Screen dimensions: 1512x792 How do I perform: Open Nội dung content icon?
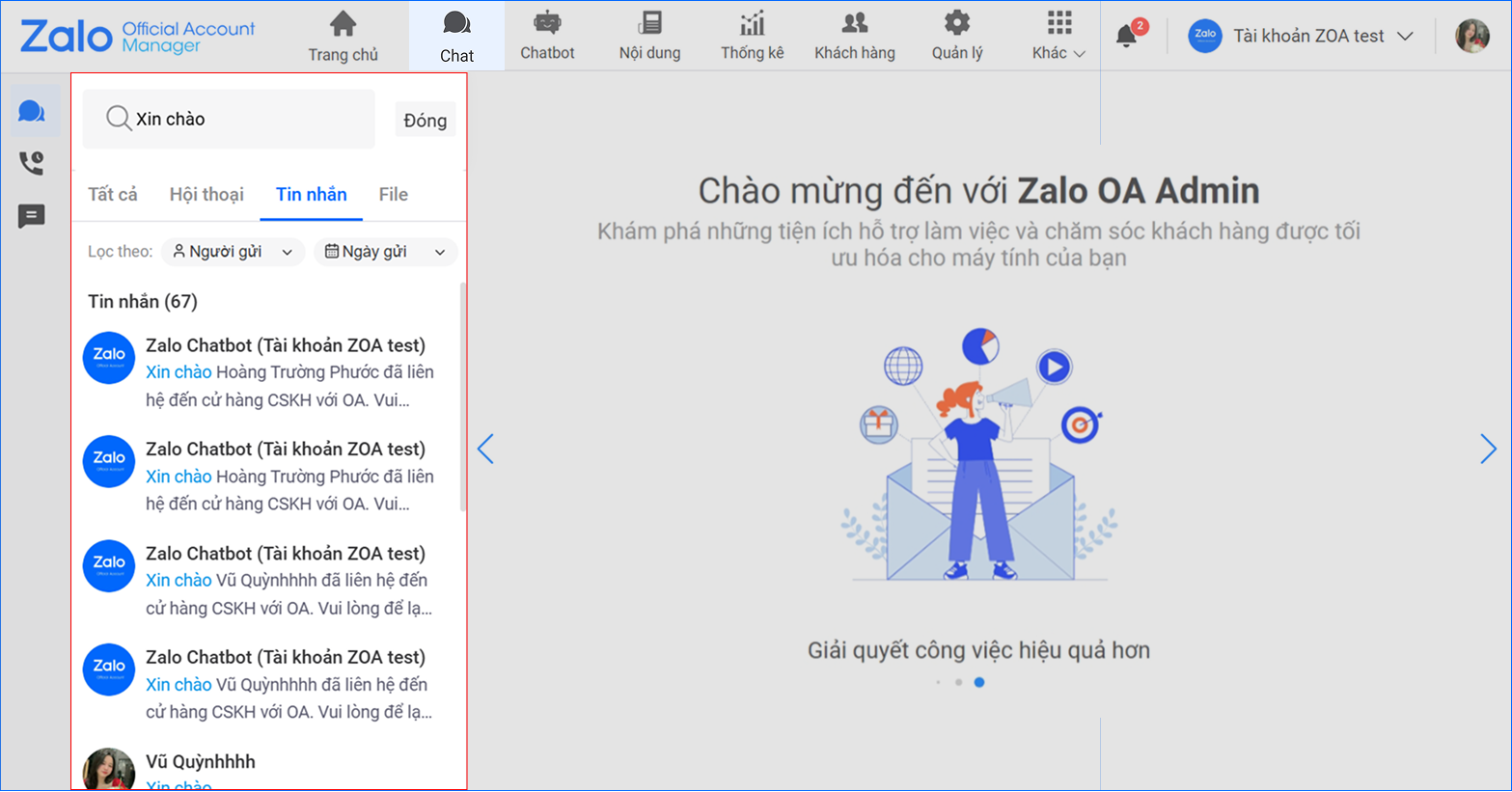tap(649, 23)
